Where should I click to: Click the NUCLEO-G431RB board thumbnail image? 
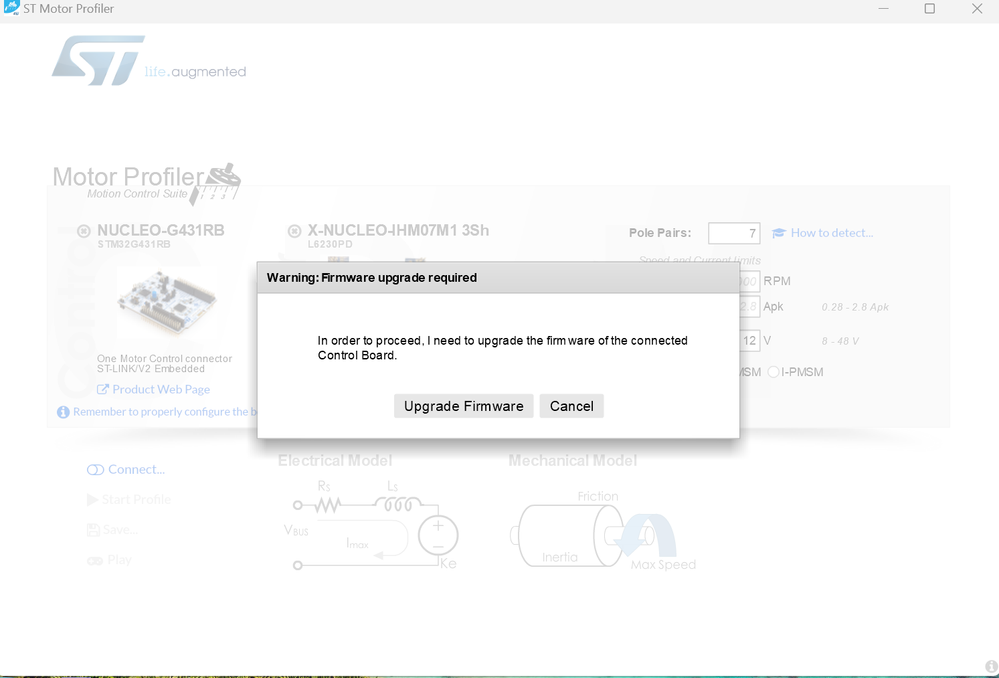(168, 301)
